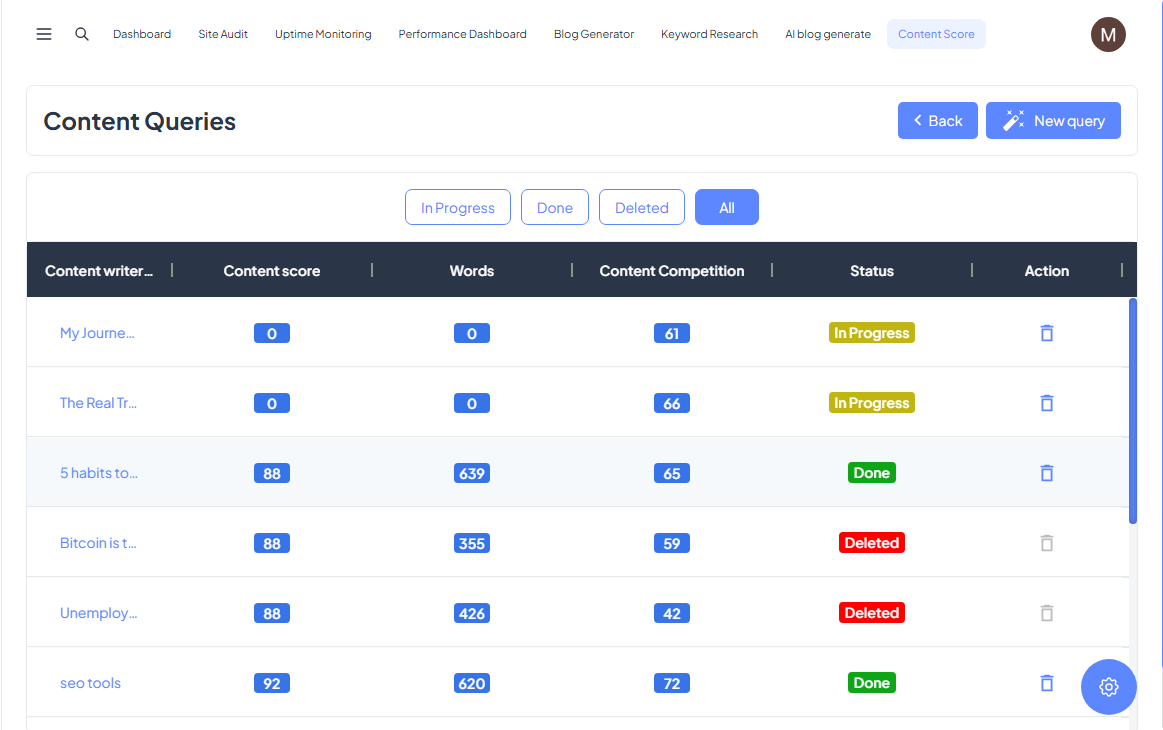Delete the 'My Journe...' query row

tap(1046, 333)
